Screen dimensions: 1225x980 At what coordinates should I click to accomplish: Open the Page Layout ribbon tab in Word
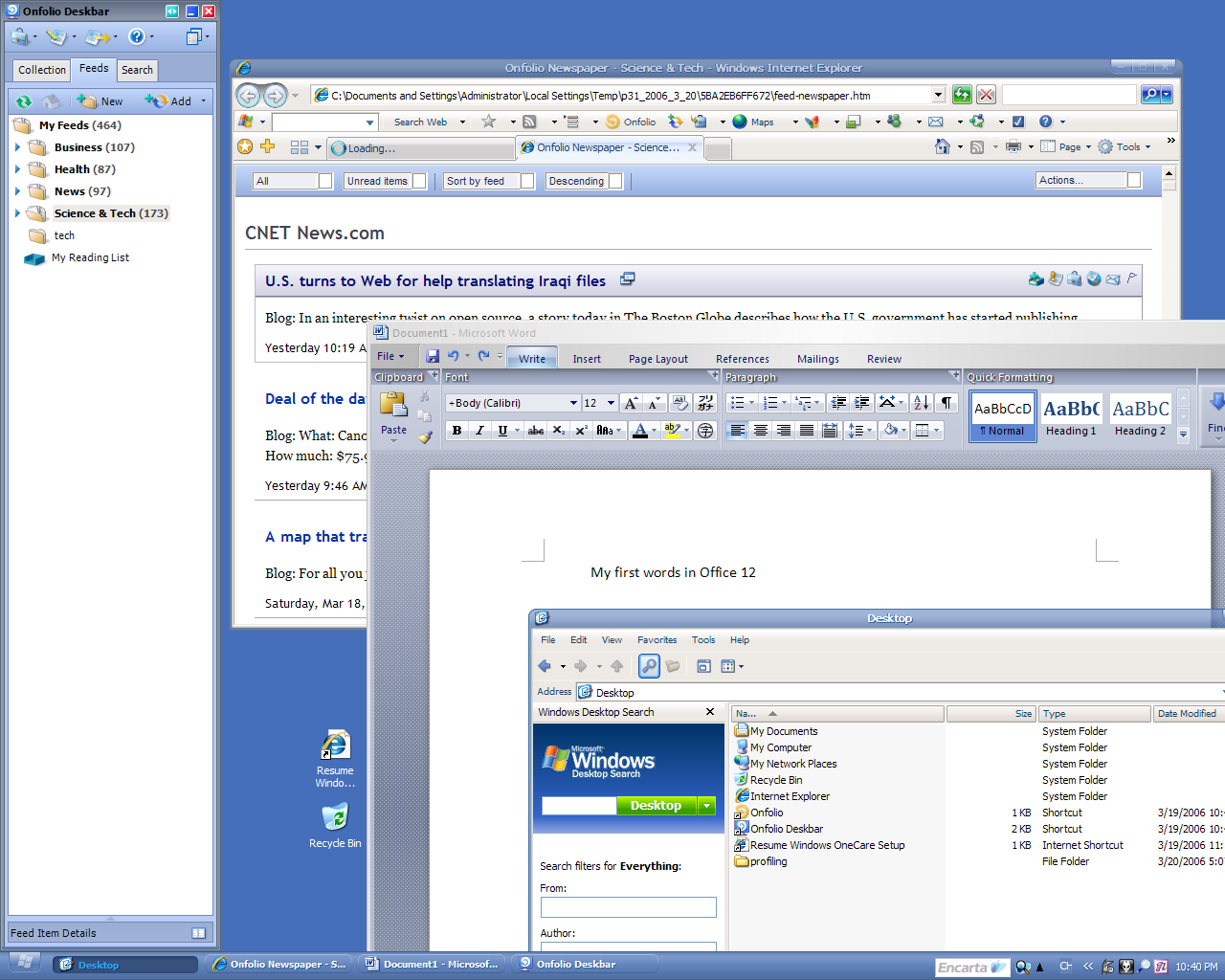[x=658, y=359]
